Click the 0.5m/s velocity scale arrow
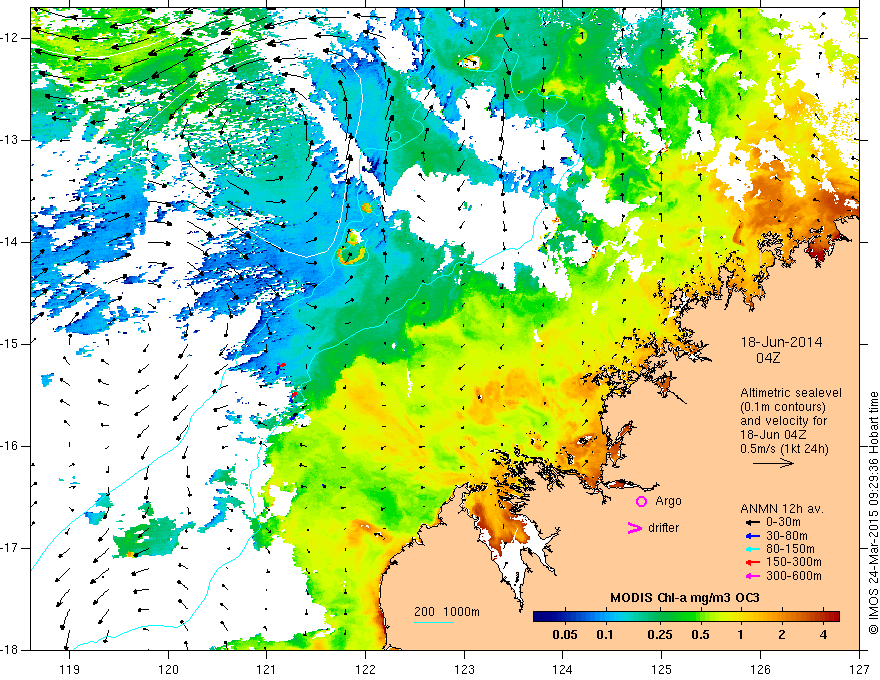880x680 pixels. tap(773, 463)
